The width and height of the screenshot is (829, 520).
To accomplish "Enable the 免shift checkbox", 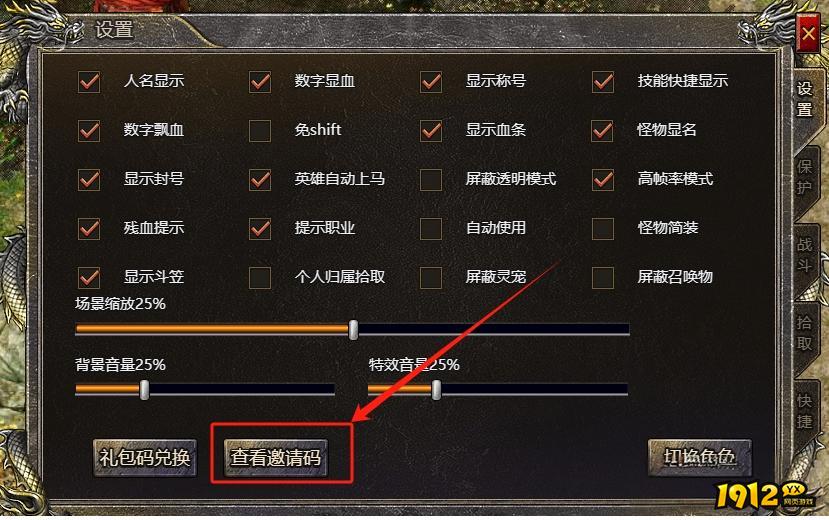I will coord(260,131).
